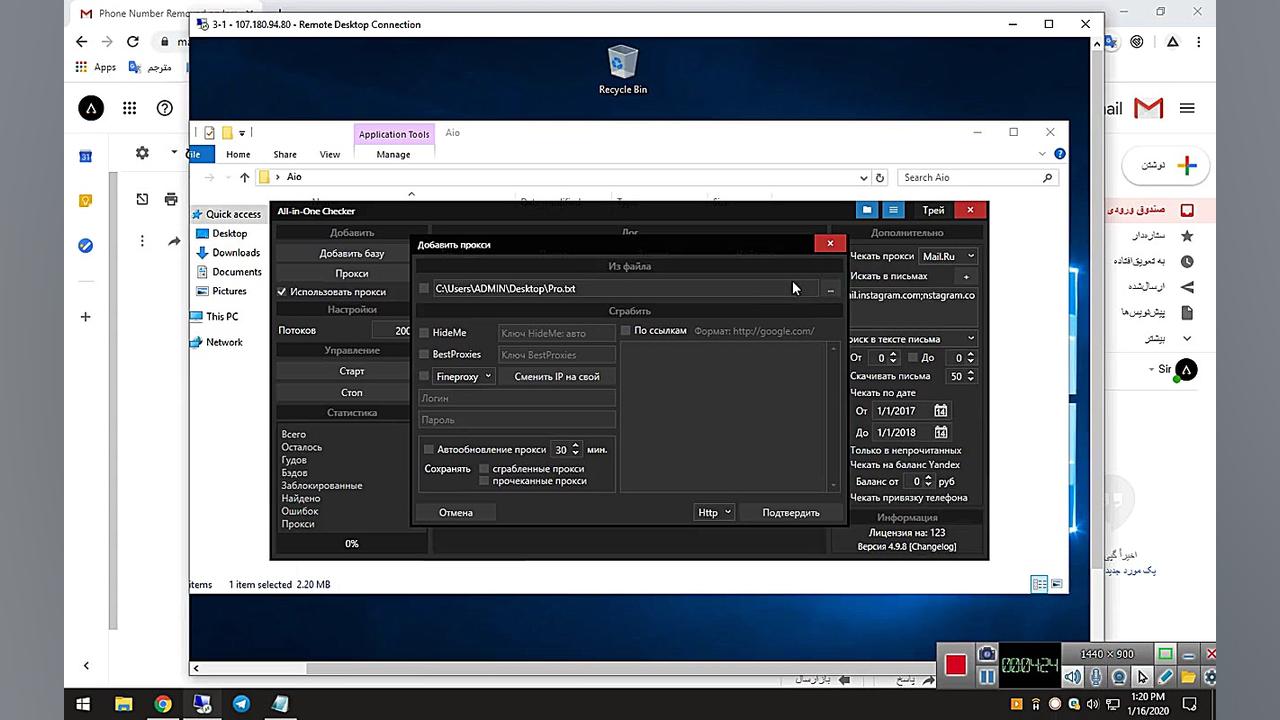The image size is (1280, 720).
Task: Open Google Tasks in Gmail side panel
Action: [x=86, y=245]
